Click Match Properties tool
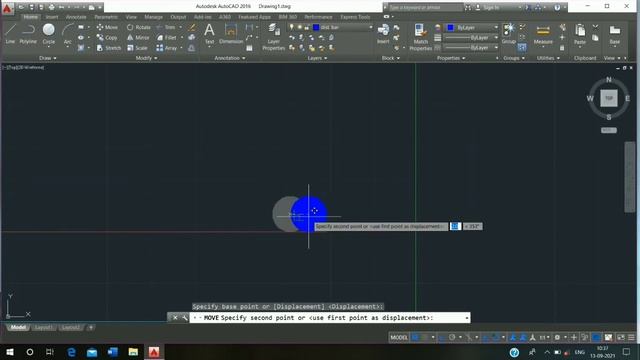This screenshot has height=360, width=640. [420, 37]
